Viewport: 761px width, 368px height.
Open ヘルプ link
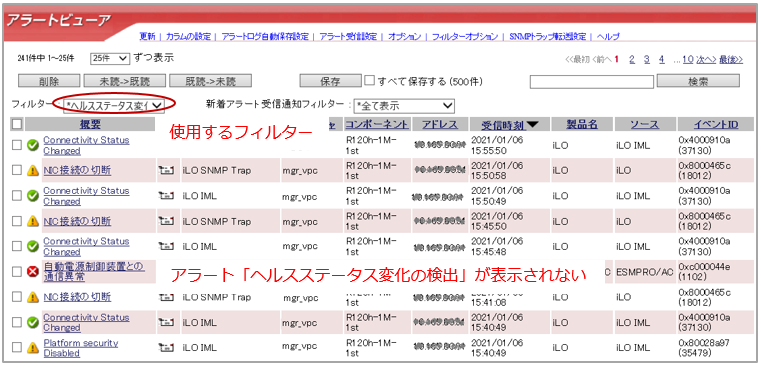pos(608,36)
